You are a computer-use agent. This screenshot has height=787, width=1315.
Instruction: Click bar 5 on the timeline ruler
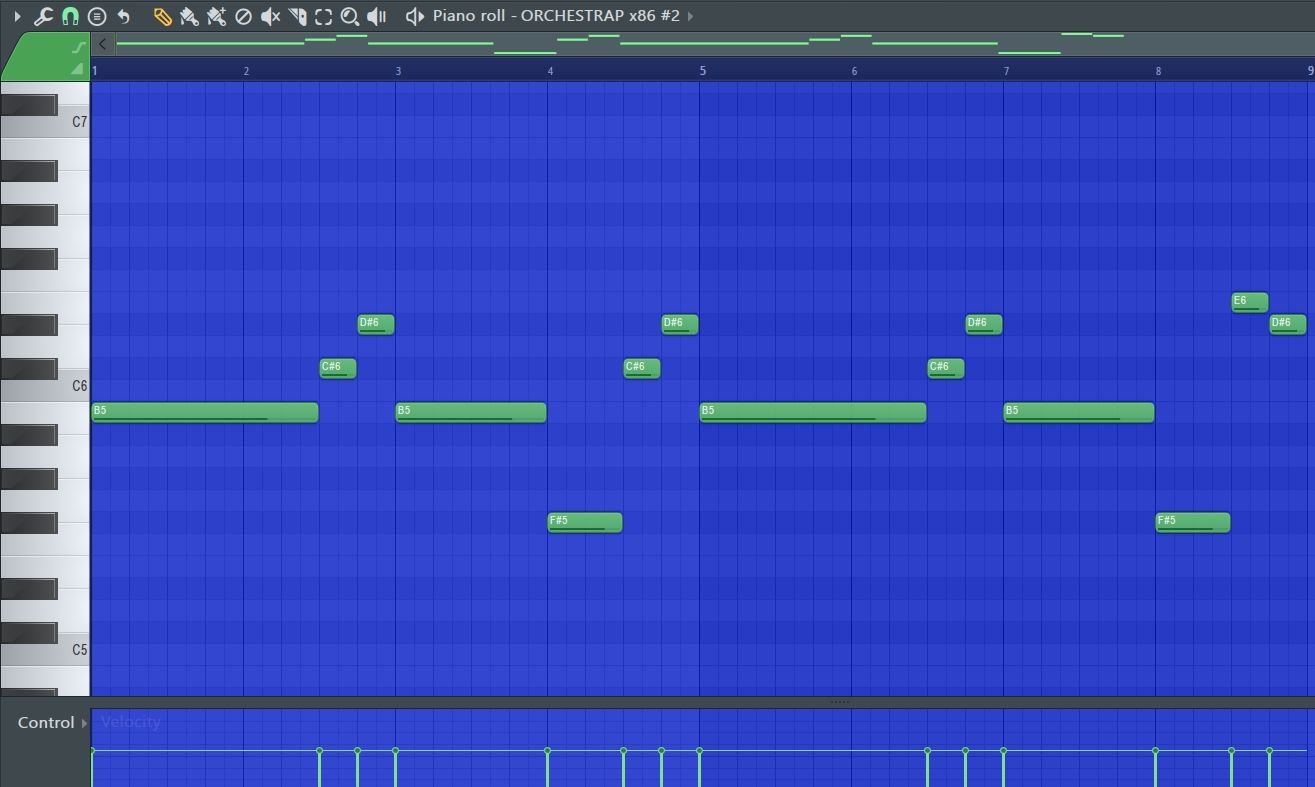click(702, 70)
